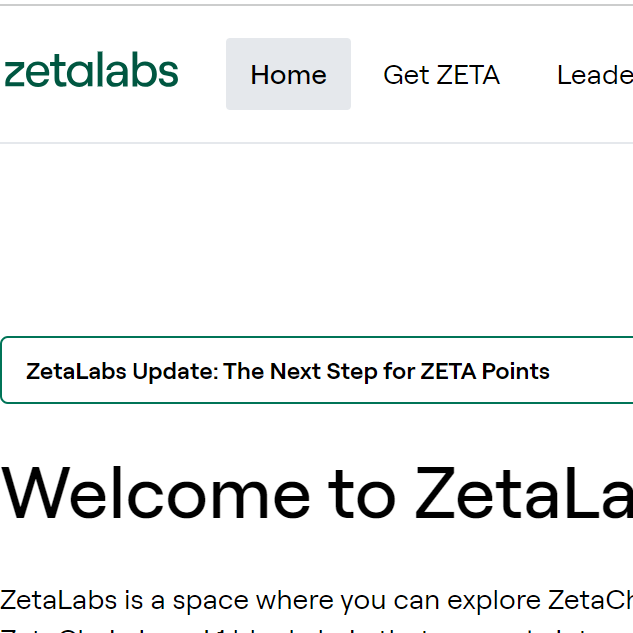Image resolution: width=633 pixels, height=633 pixels.
Task: Click the cut-off "ZetaCh" word in description
Action: [592, 601]
